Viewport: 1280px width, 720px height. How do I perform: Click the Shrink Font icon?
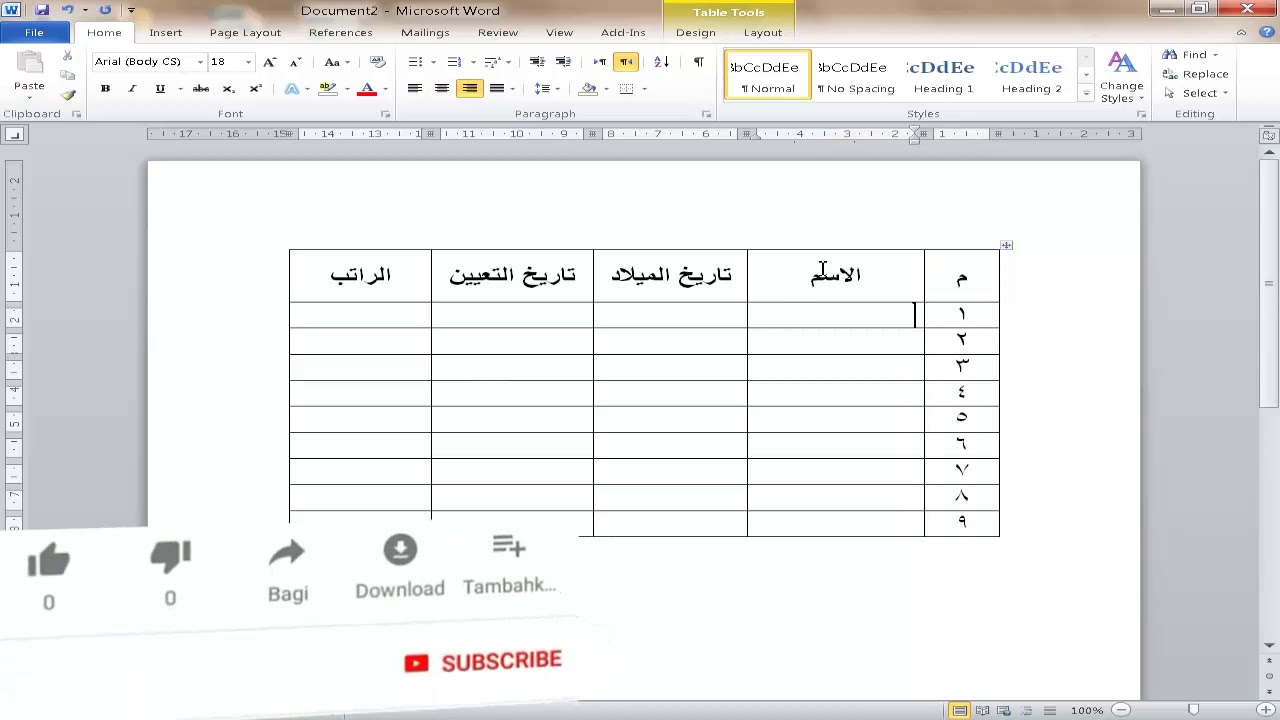(295, 62)
